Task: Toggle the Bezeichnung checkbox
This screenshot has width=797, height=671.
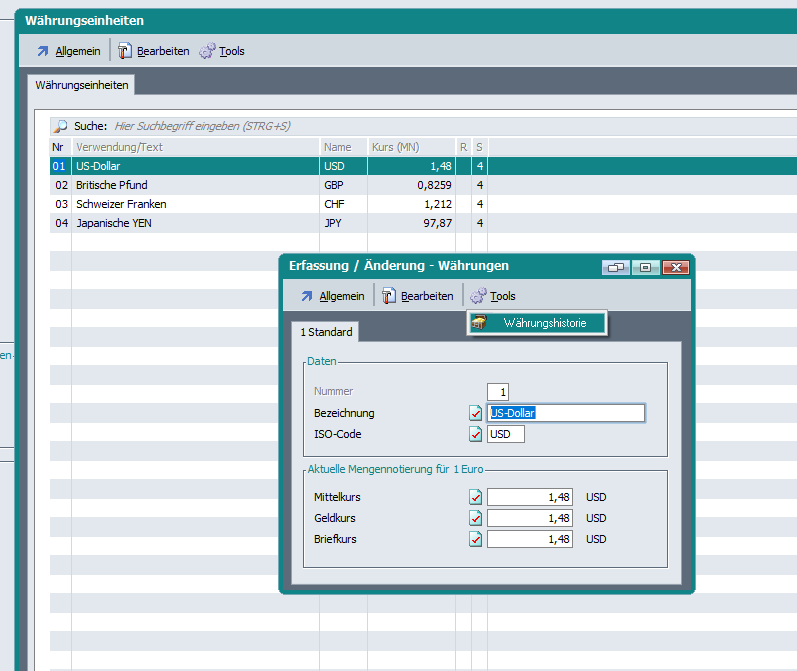Action: pos(476,413)
